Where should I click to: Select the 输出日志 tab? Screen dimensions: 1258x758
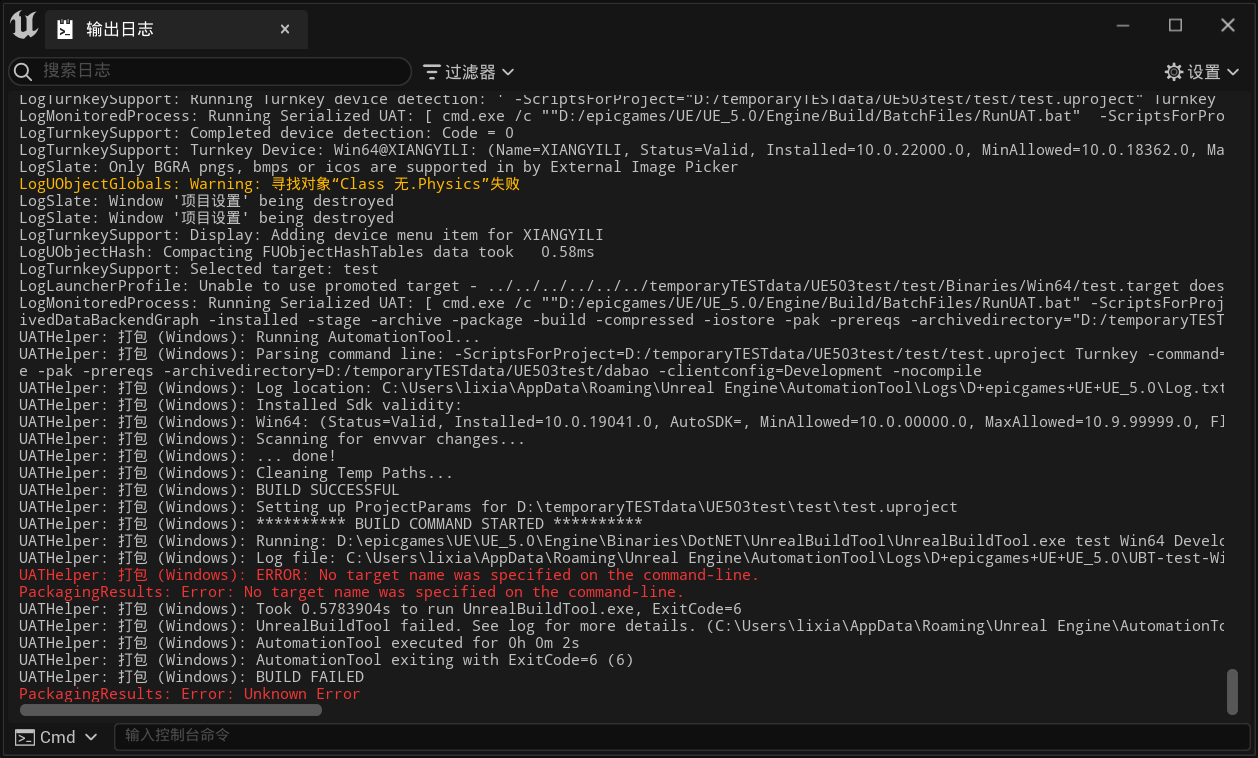point(176,30)
